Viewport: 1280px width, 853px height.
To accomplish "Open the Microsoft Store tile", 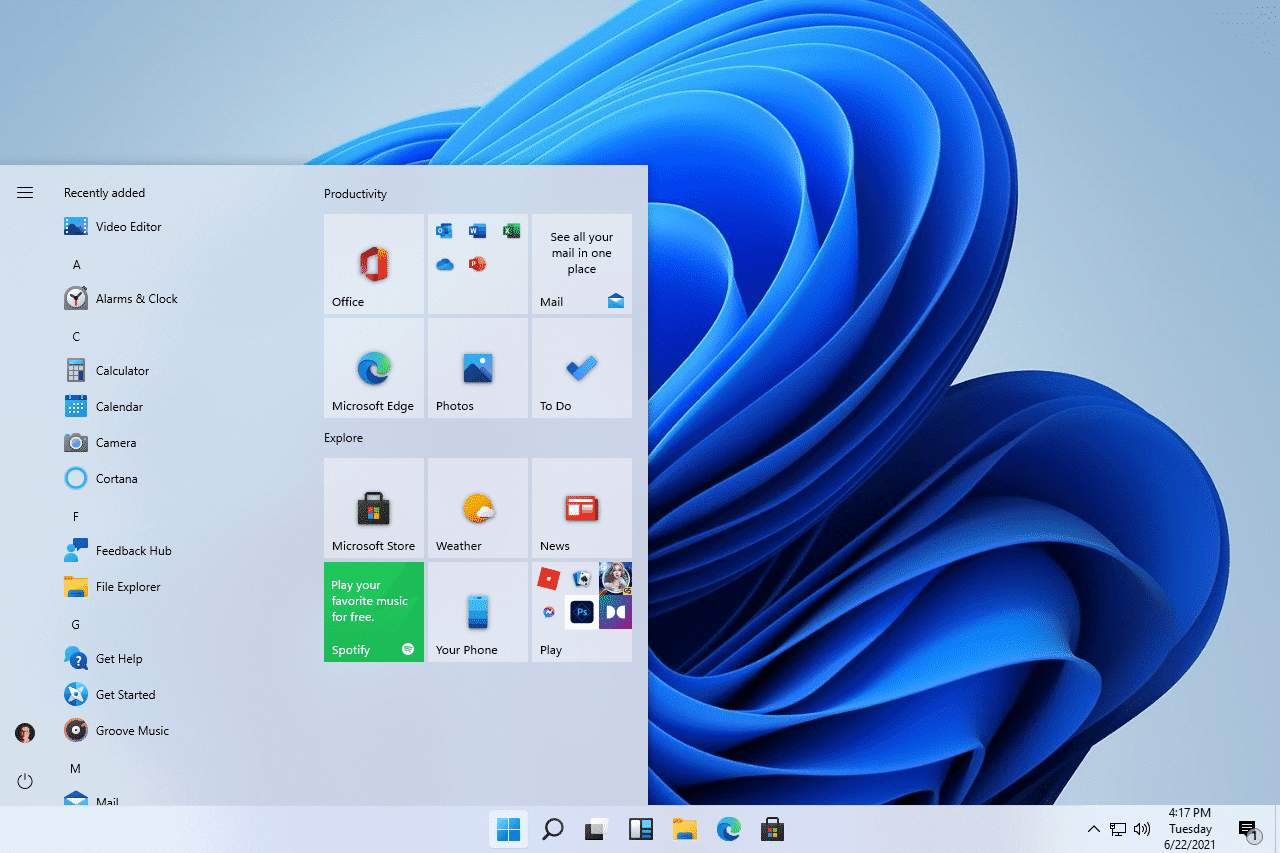I will click(373, 508).
